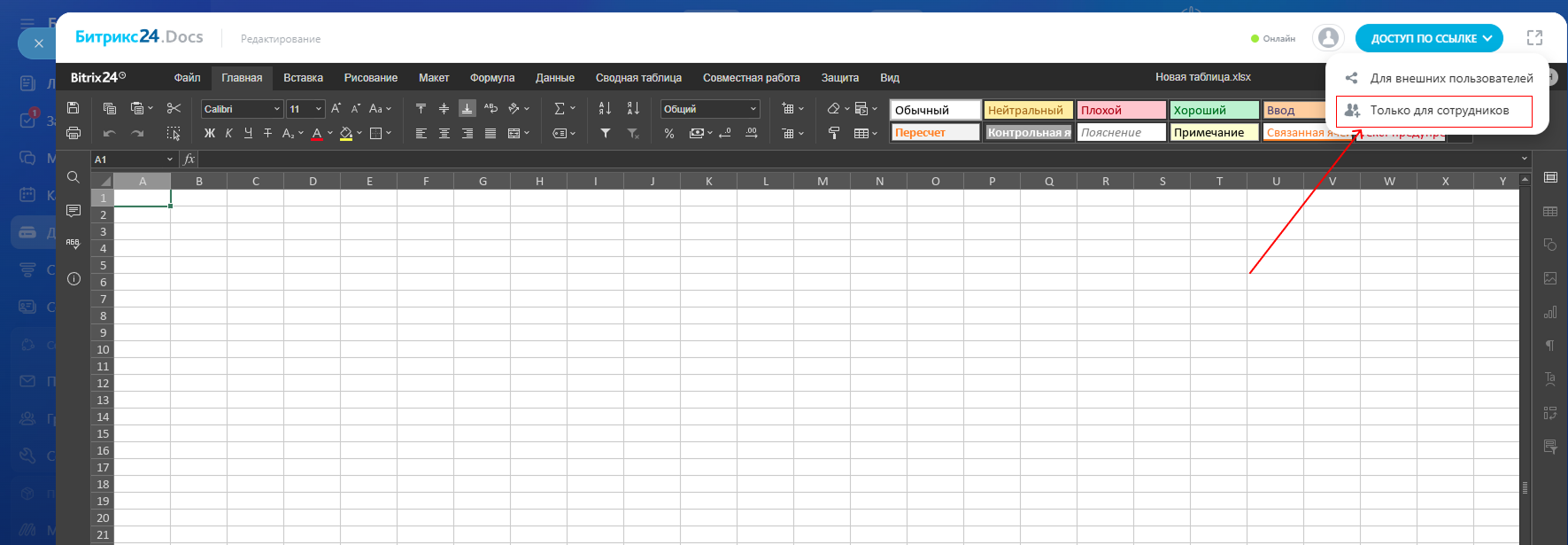Screen dimensions: 1568x545
Task: Toggle italic (К) formatting
Action: click(228, 133)
